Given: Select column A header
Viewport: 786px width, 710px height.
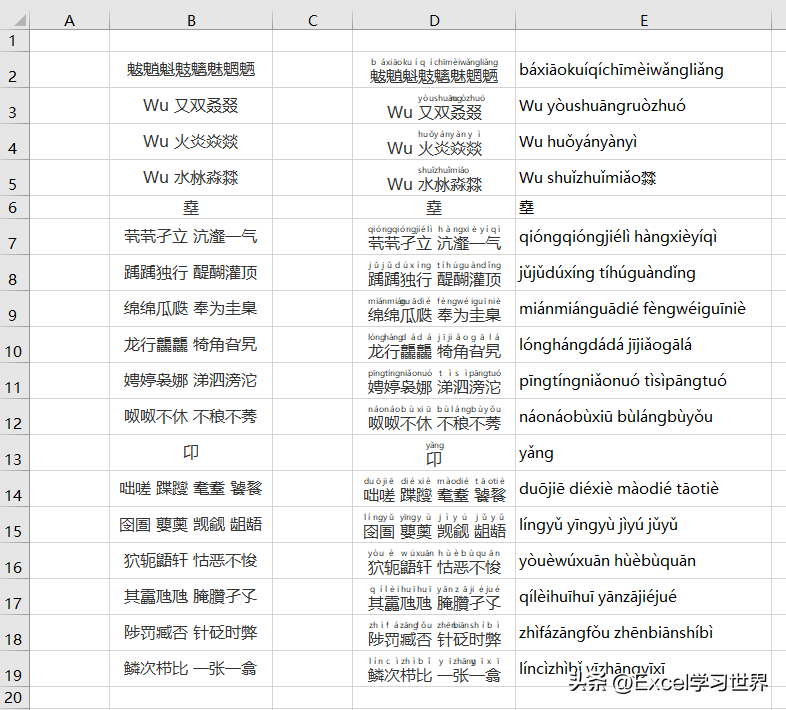Looking at the screenshot, I should [x=70, y=20].
